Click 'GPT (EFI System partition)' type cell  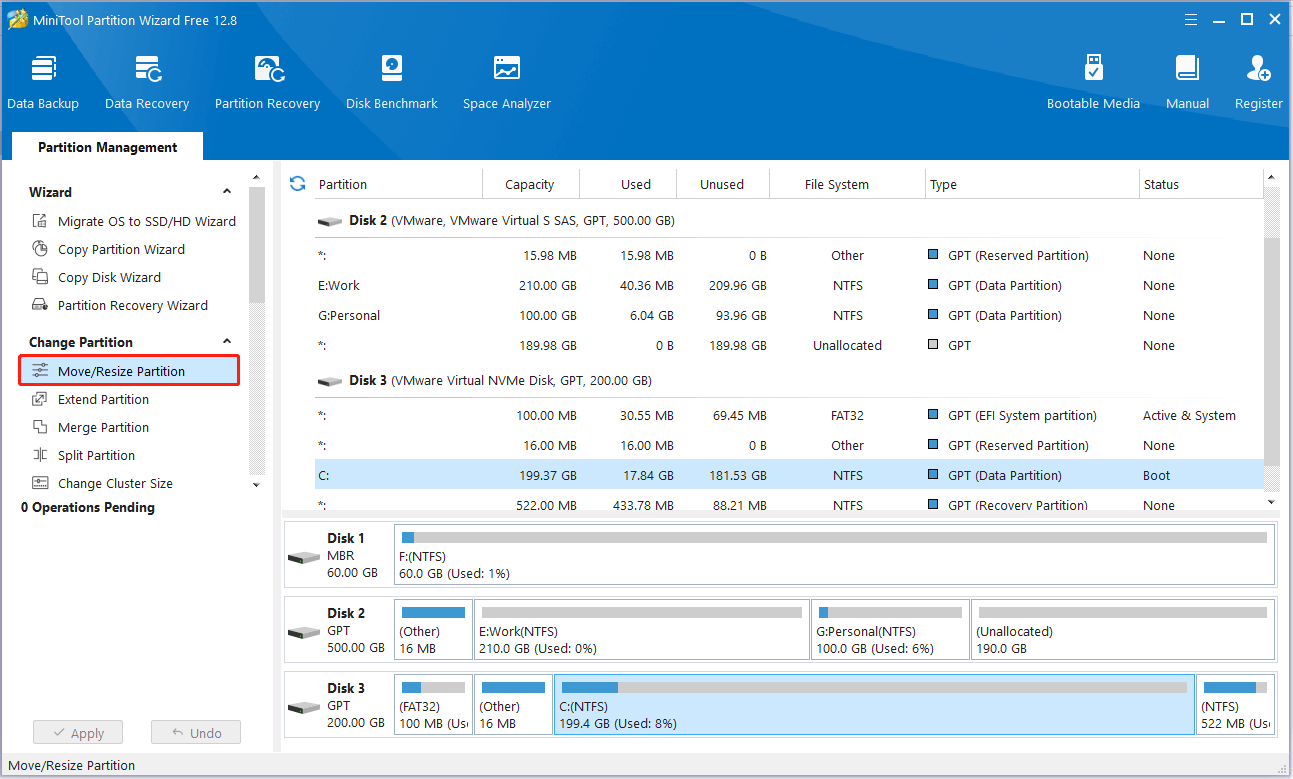pos(1022,415)
